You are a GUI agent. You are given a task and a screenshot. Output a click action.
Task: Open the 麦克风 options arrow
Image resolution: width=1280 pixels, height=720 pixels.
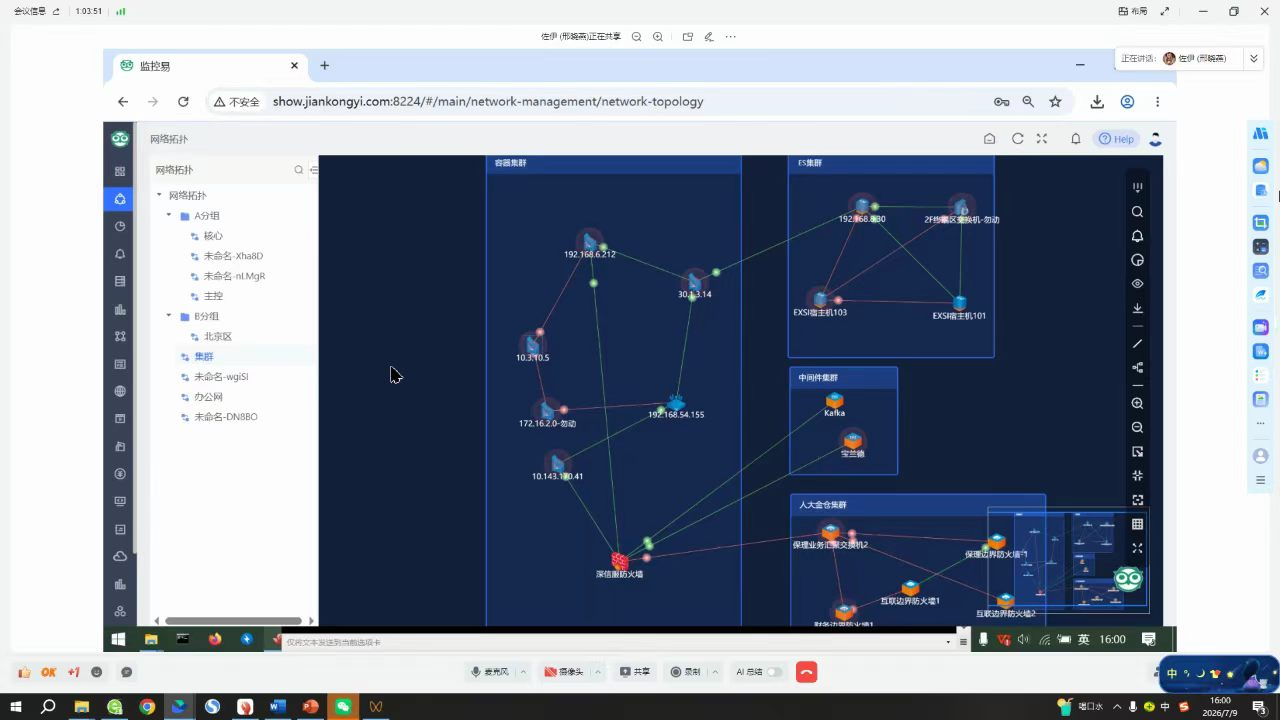click(x=523, y=672)
